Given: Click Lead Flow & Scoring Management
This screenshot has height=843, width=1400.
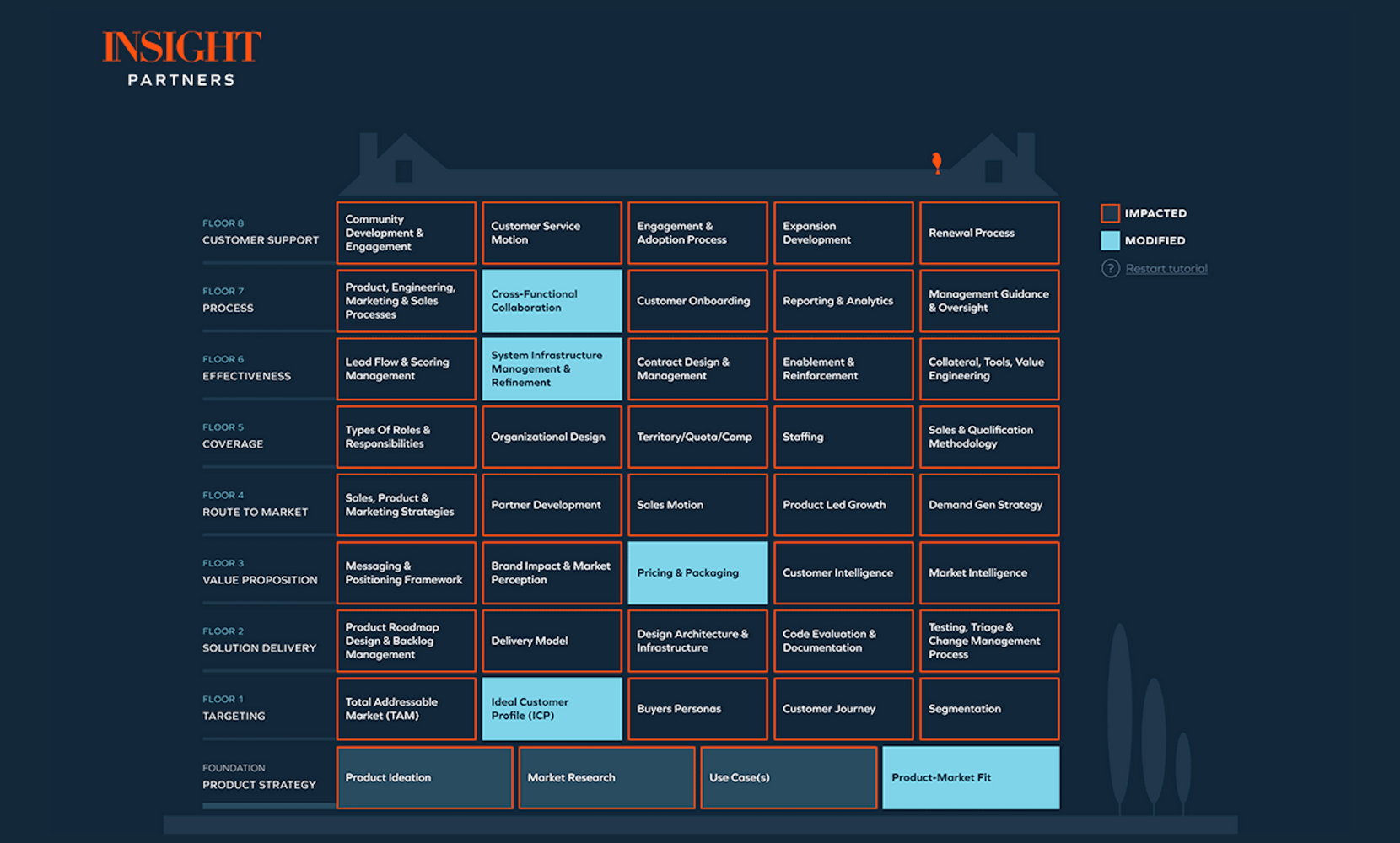Looking at the screenshot, I should point(407,369).
